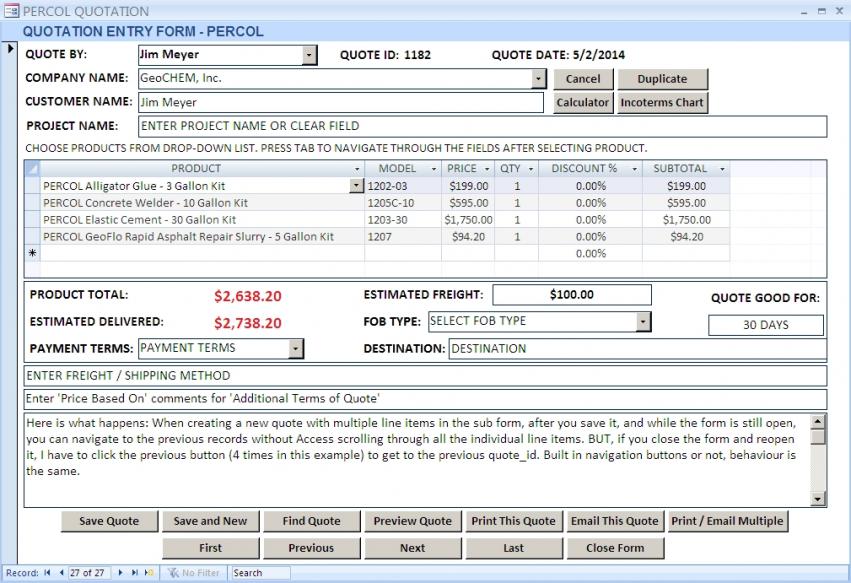Click the No Filter indicator
This screenshot has width=851, height=583.
pos(194,573)
